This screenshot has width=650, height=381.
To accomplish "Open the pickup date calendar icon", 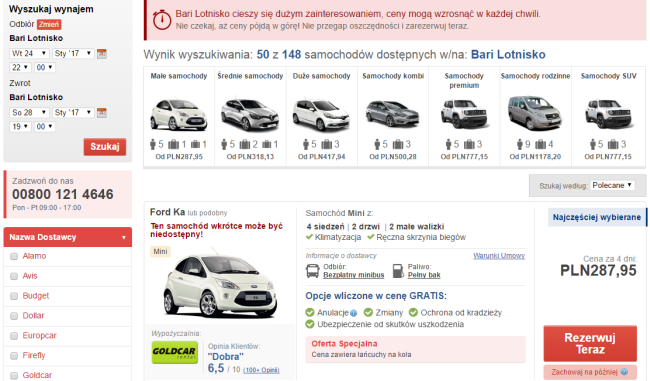I will pyautogui.click(x=102, y=53).
